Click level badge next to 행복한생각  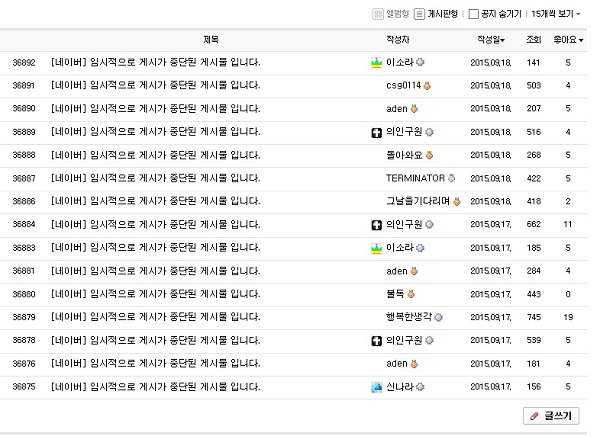(439, 317)
